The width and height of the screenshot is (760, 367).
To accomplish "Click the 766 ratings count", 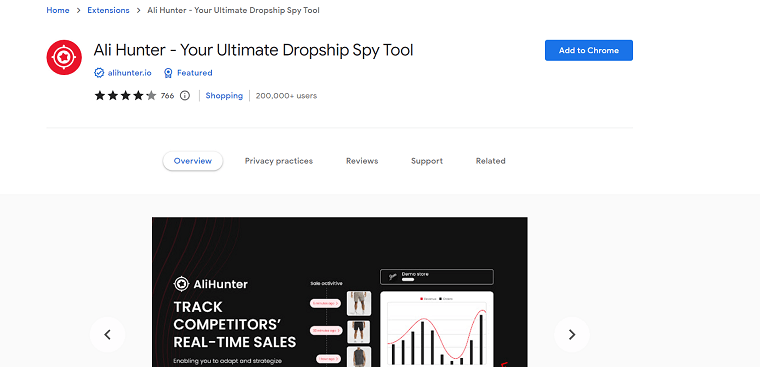I will [167, 96].
